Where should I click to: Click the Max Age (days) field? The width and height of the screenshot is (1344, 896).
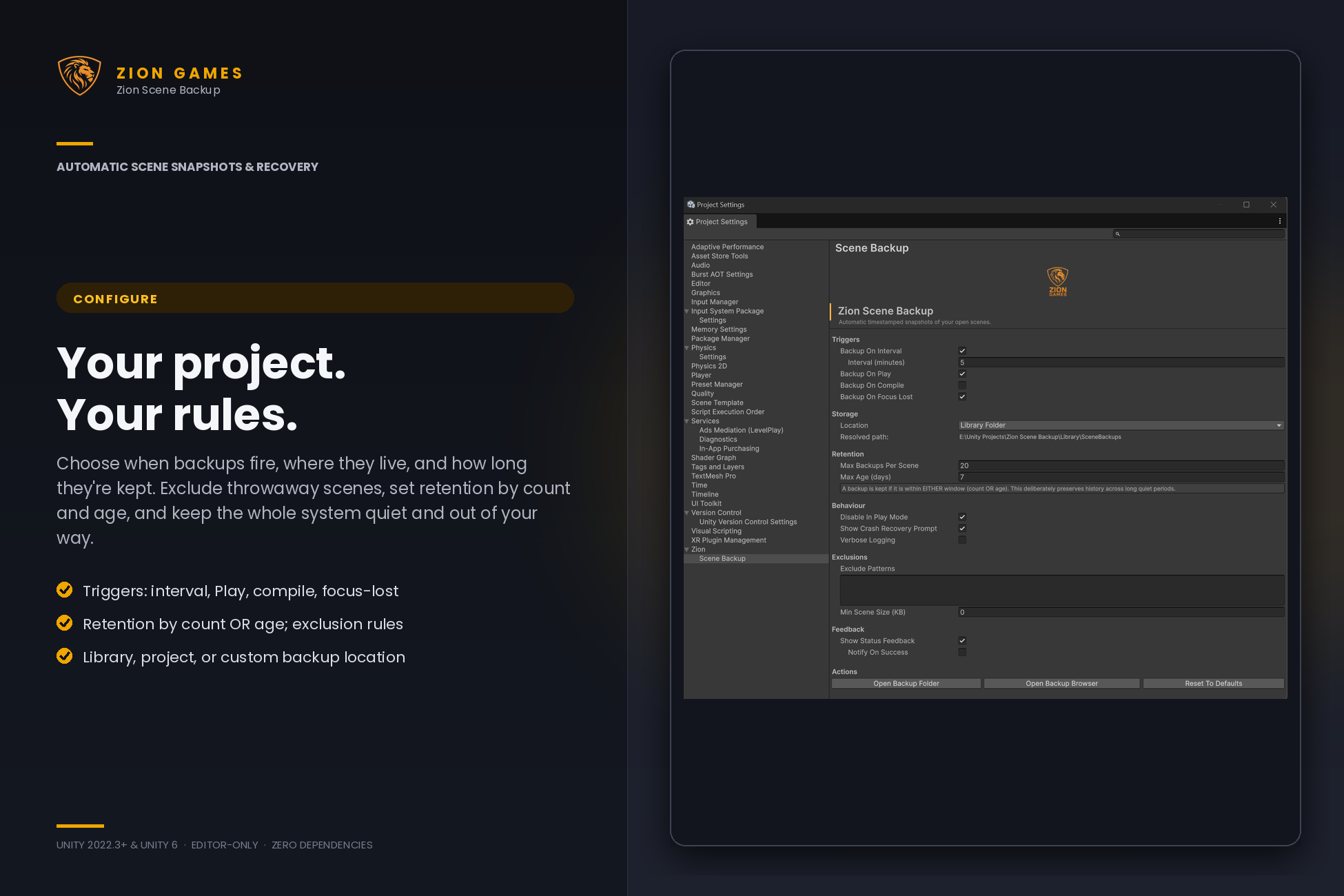tap(1121, 477)
